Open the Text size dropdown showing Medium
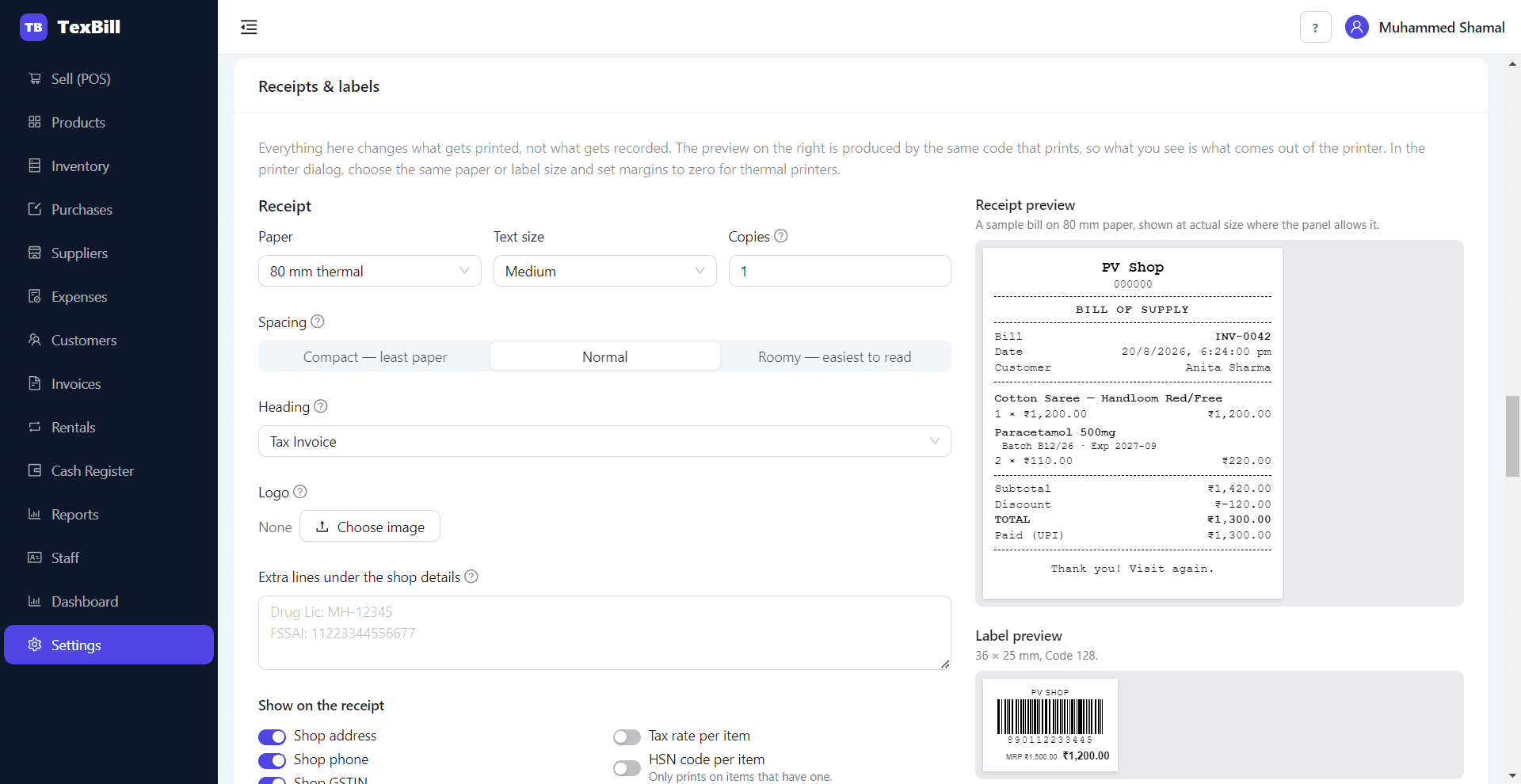 click(605, 271)
